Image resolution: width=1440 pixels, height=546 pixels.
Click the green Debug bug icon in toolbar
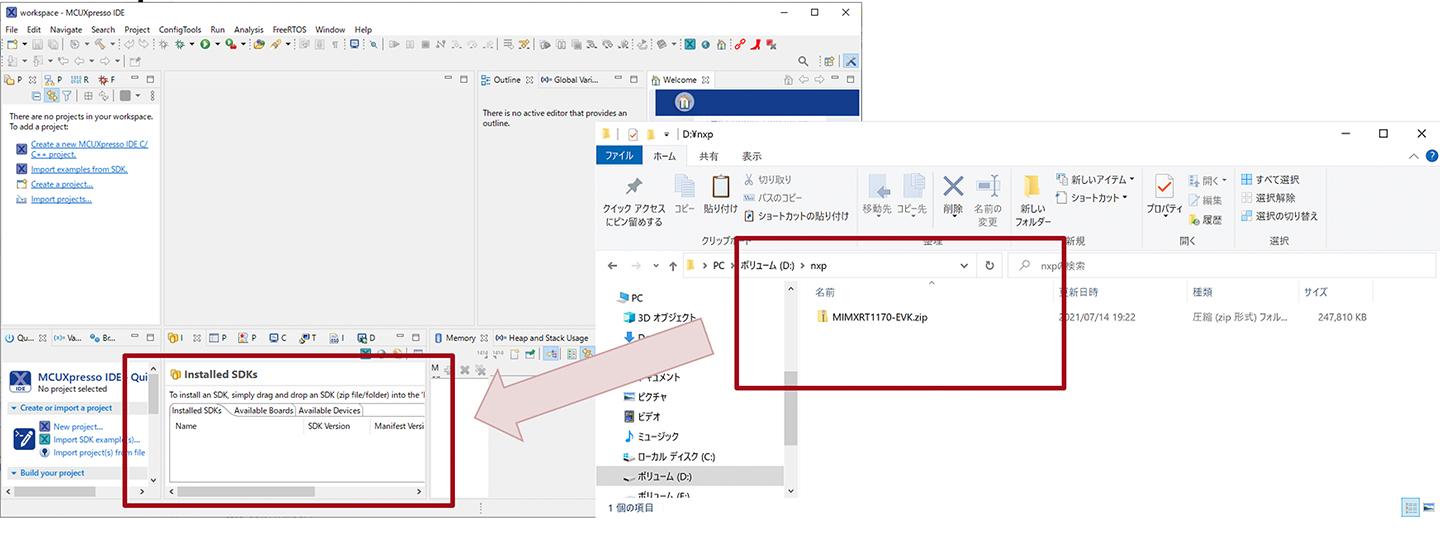180,44
